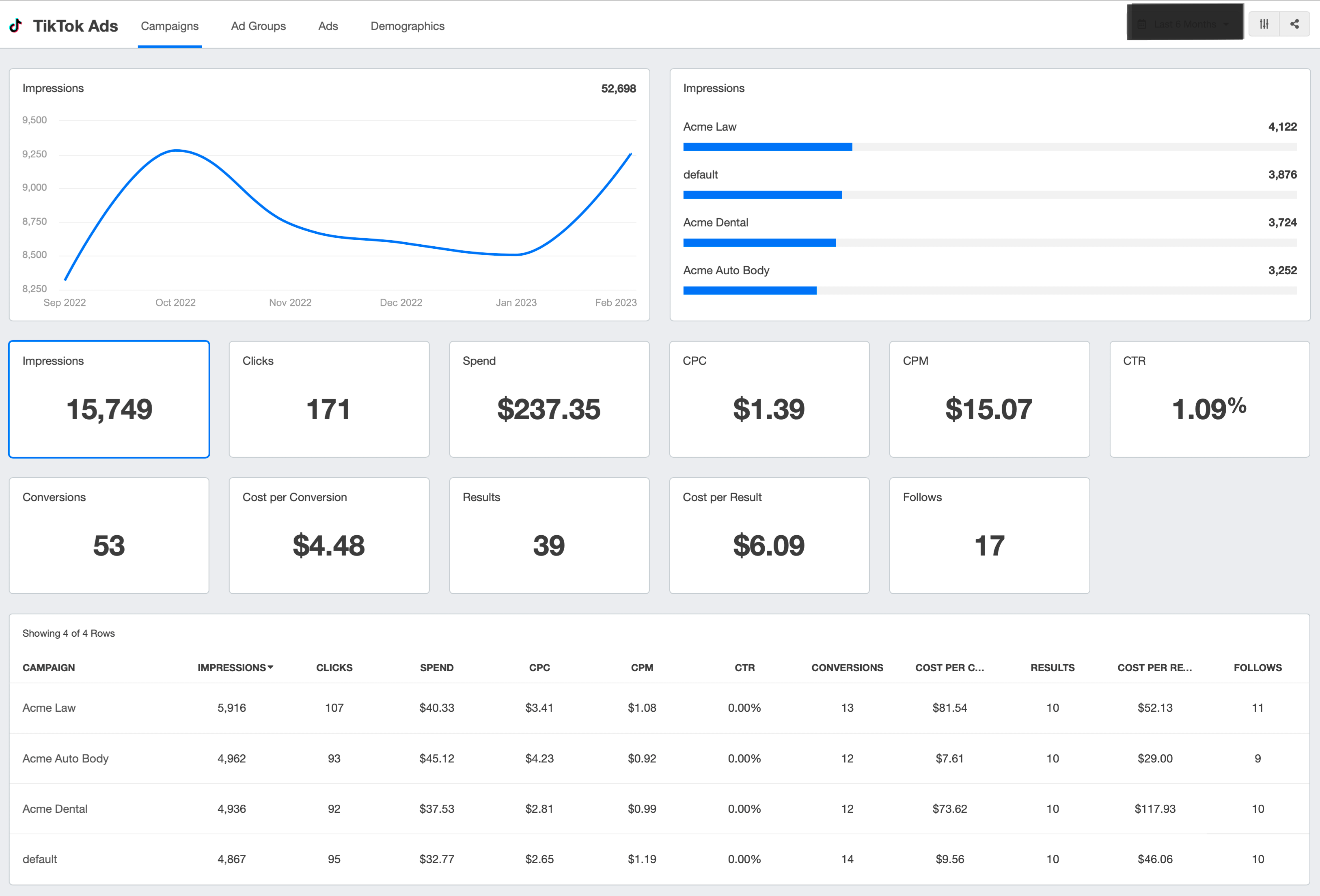Click the Acme Auto Body impressions bar

tap(750, 291)
